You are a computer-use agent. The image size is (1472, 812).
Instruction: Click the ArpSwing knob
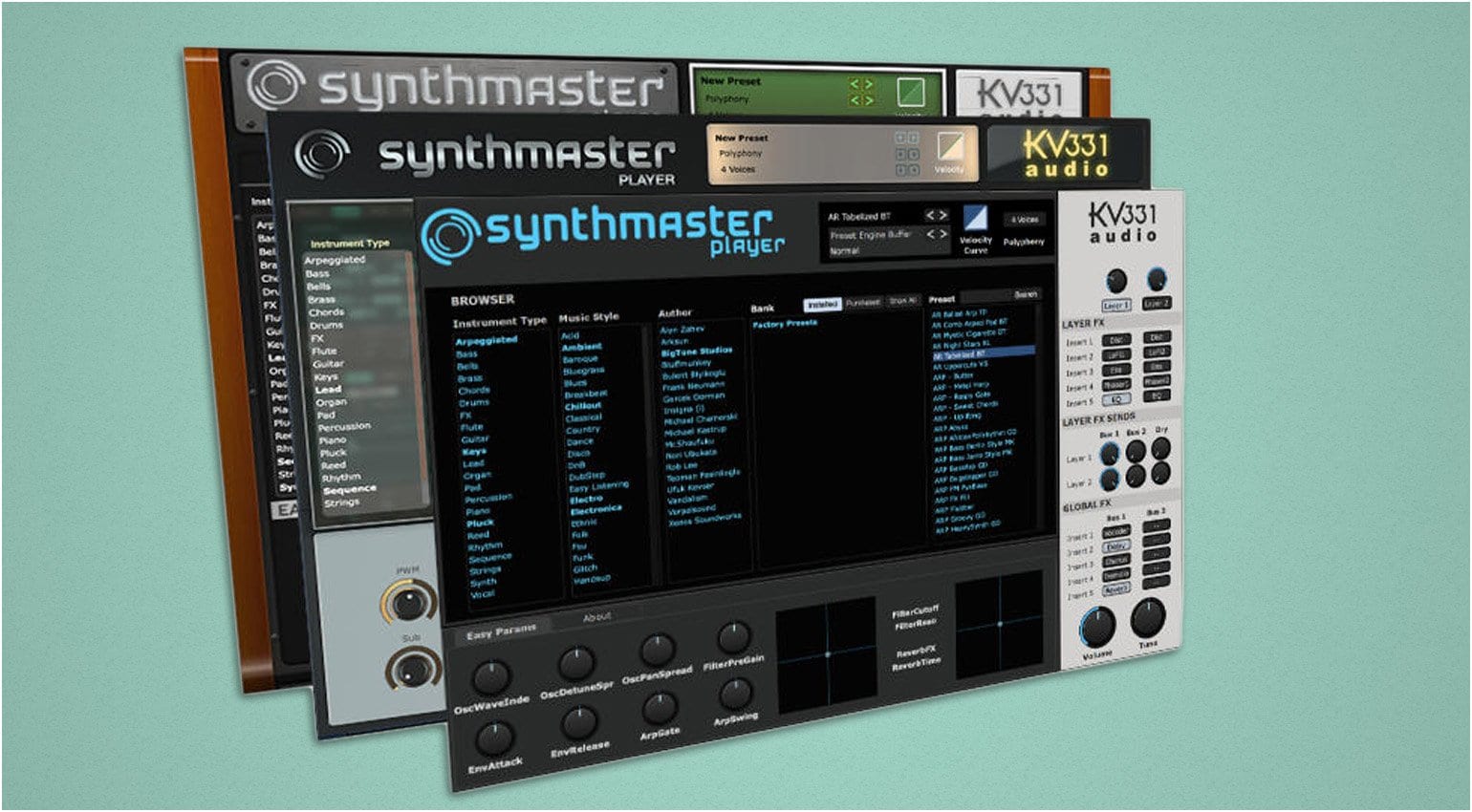point(735,694)
